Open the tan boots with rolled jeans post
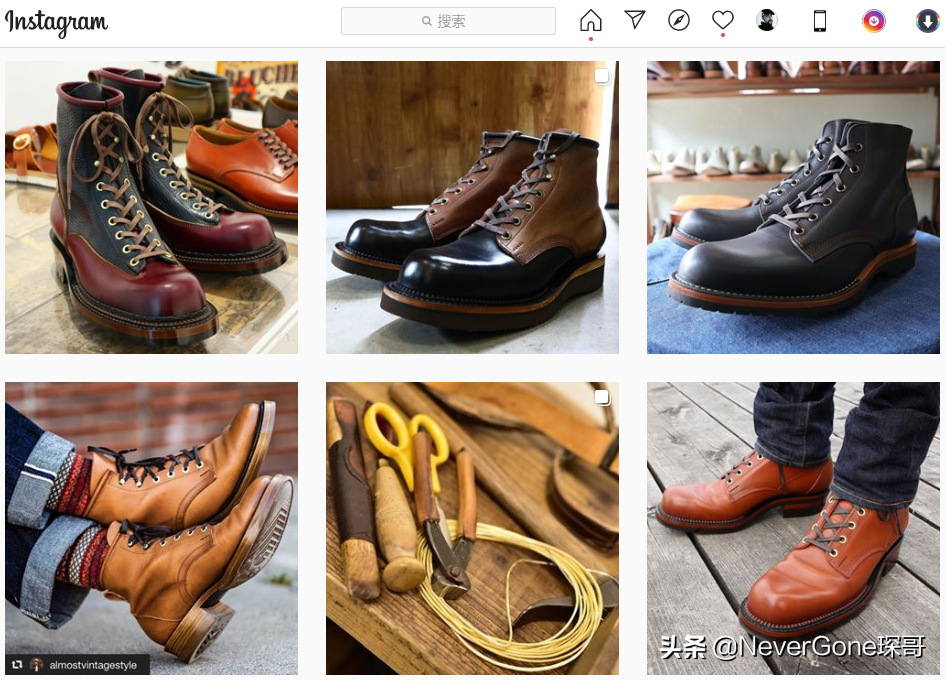Image resolution: width=945 pixels, height=680 pixels. pyautogui.click(x=151, y=528)
